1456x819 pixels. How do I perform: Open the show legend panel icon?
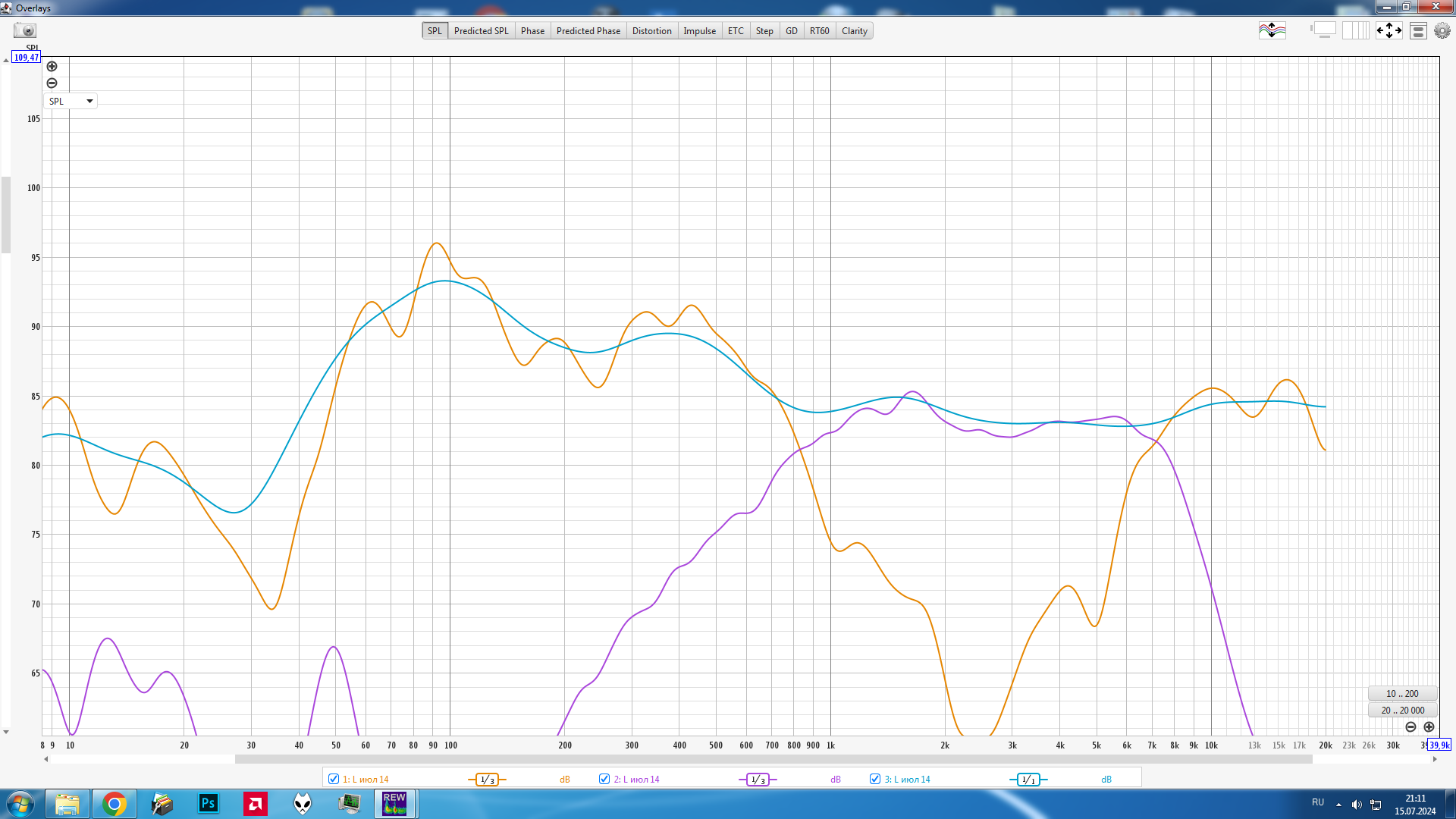tap(1418, 31)
